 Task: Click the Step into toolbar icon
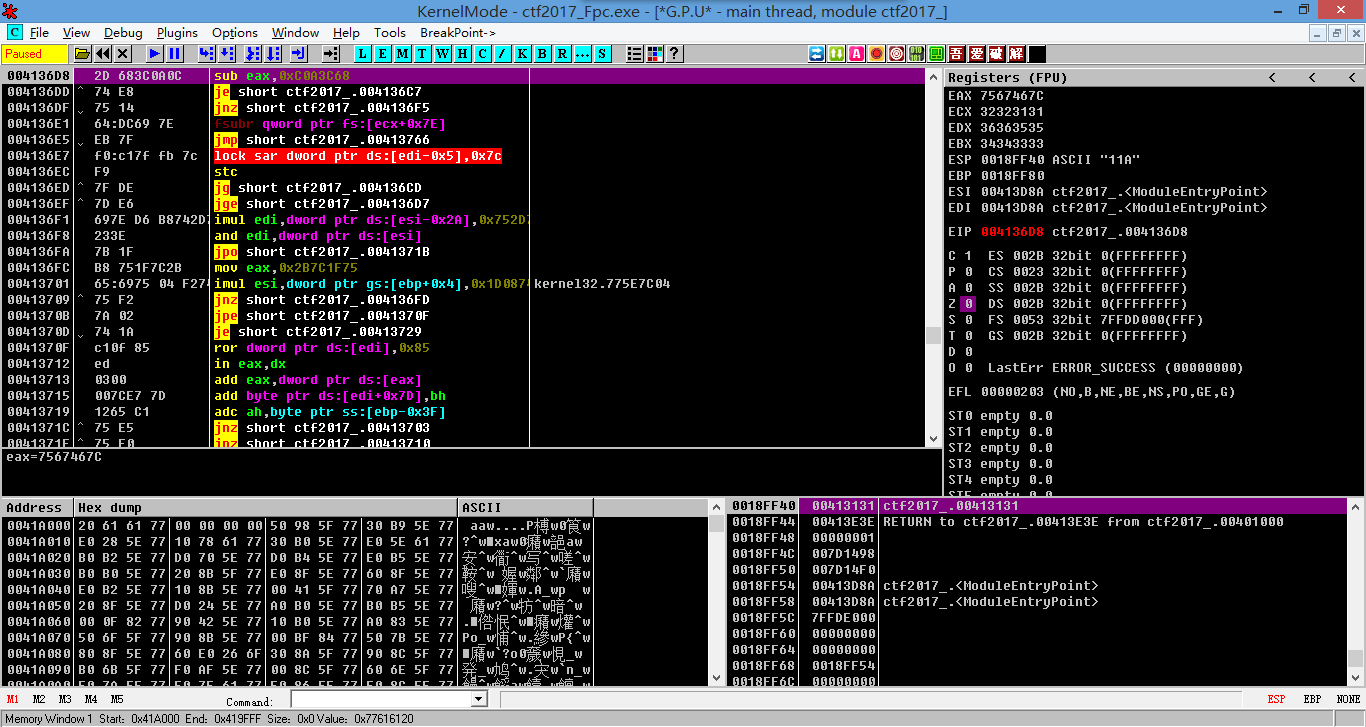206,53
